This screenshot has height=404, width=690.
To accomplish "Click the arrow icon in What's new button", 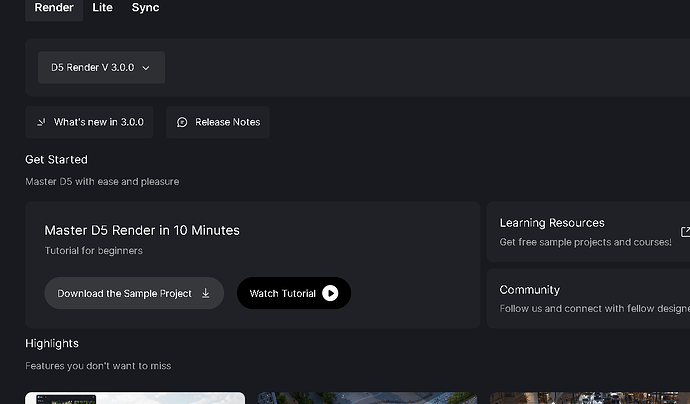I will point(41,122).
